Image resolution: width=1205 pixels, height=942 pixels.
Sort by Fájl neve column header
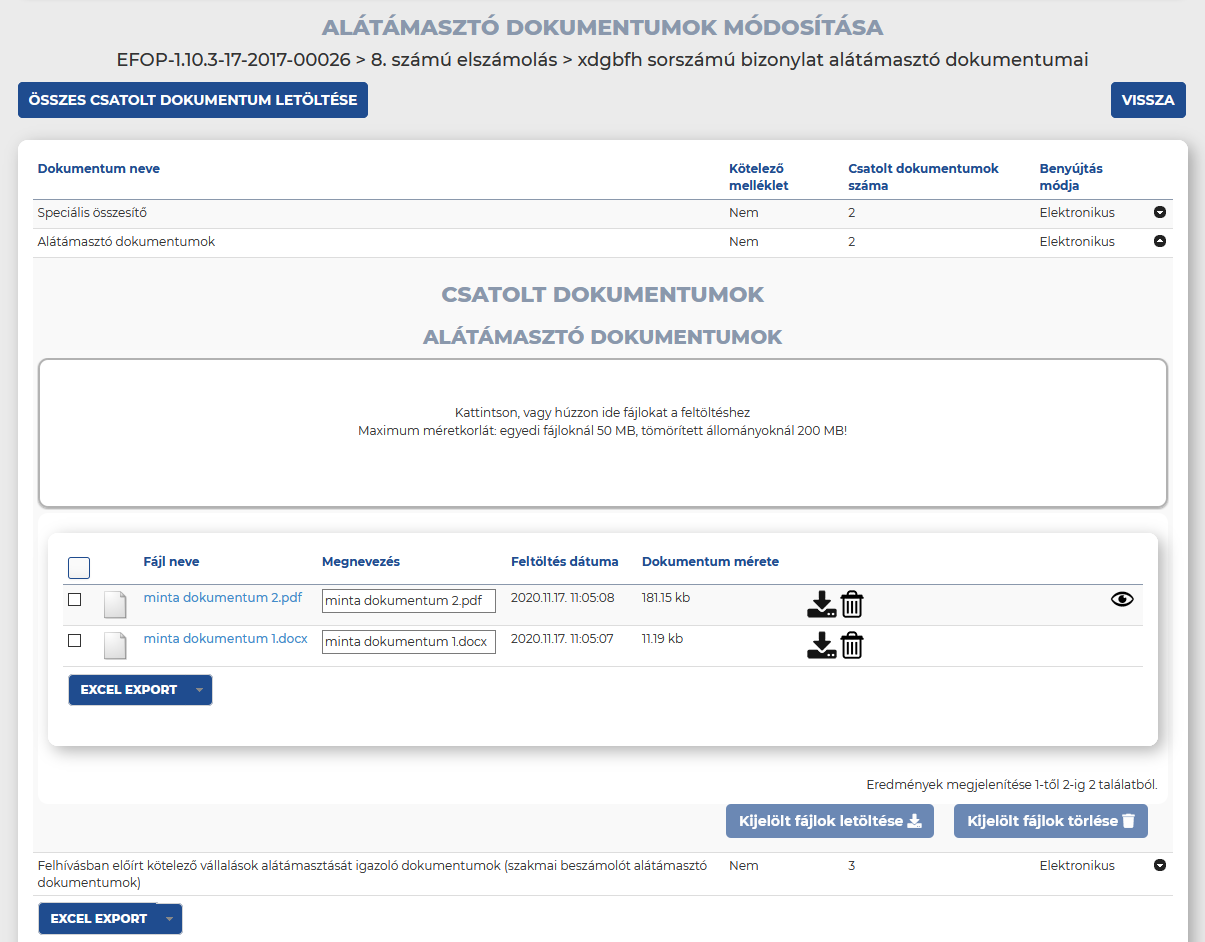(172, 562)
